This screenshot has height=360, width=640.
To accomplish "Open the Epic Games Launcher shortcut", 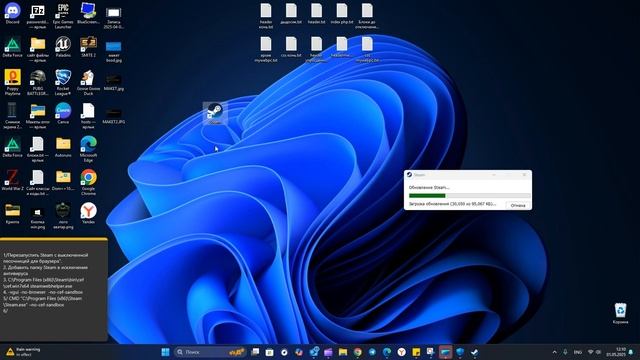I will (63, 16).
